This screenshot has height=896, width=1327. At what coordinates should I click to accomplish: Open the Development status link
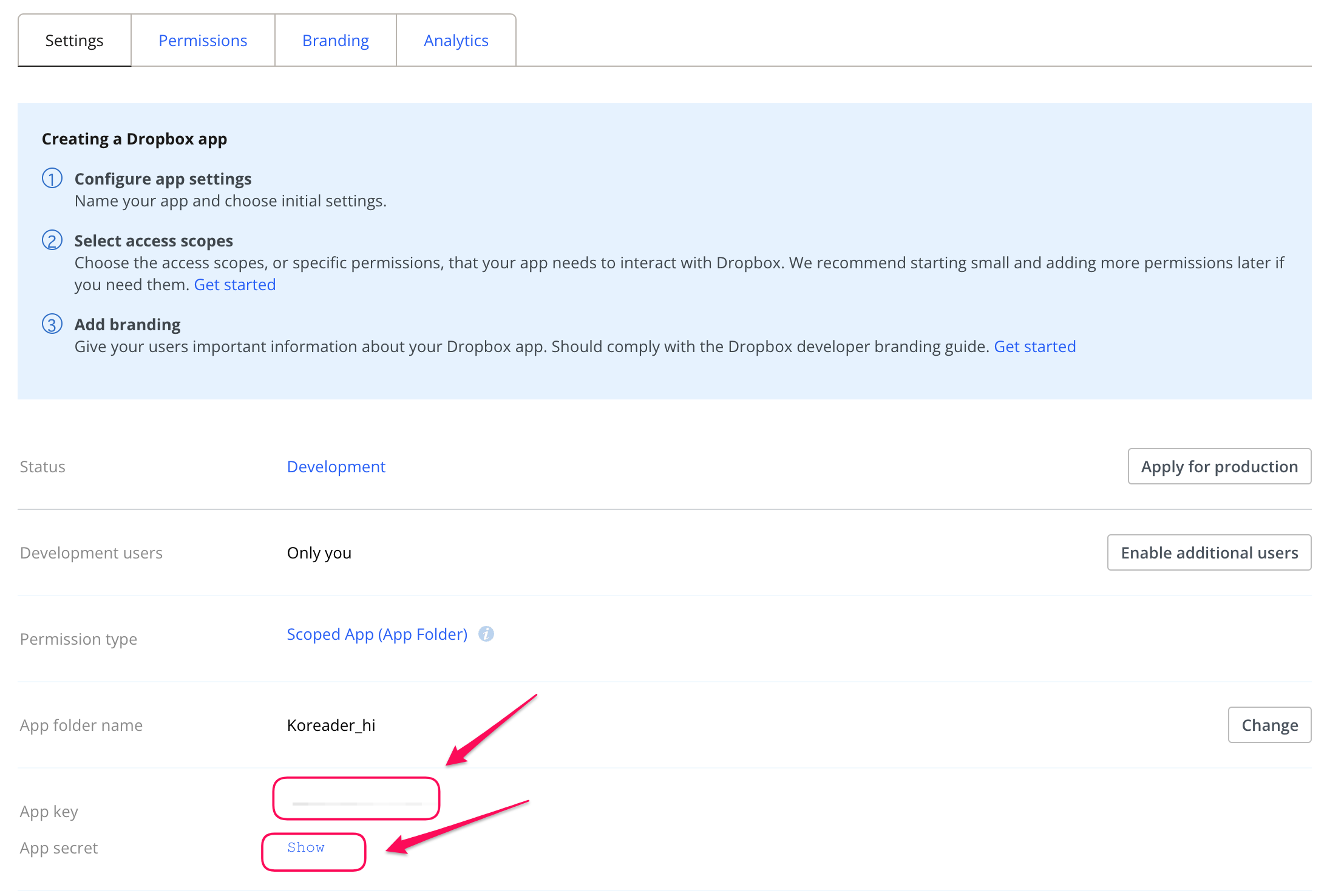click(x=336, y=466)
